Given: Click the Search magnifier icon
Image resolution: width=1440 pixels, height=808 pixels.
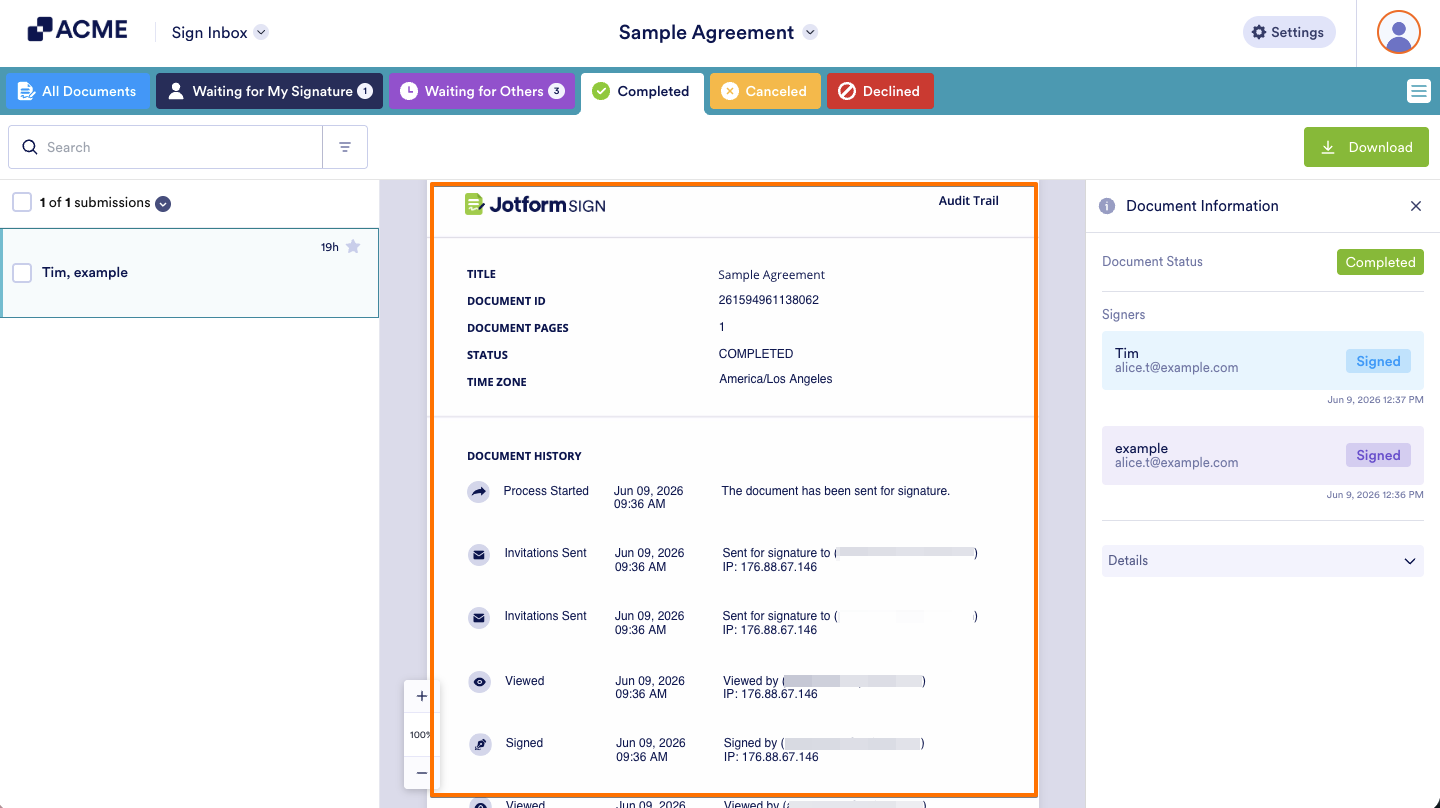Looking at the screenshot, I should click(30, 147).
